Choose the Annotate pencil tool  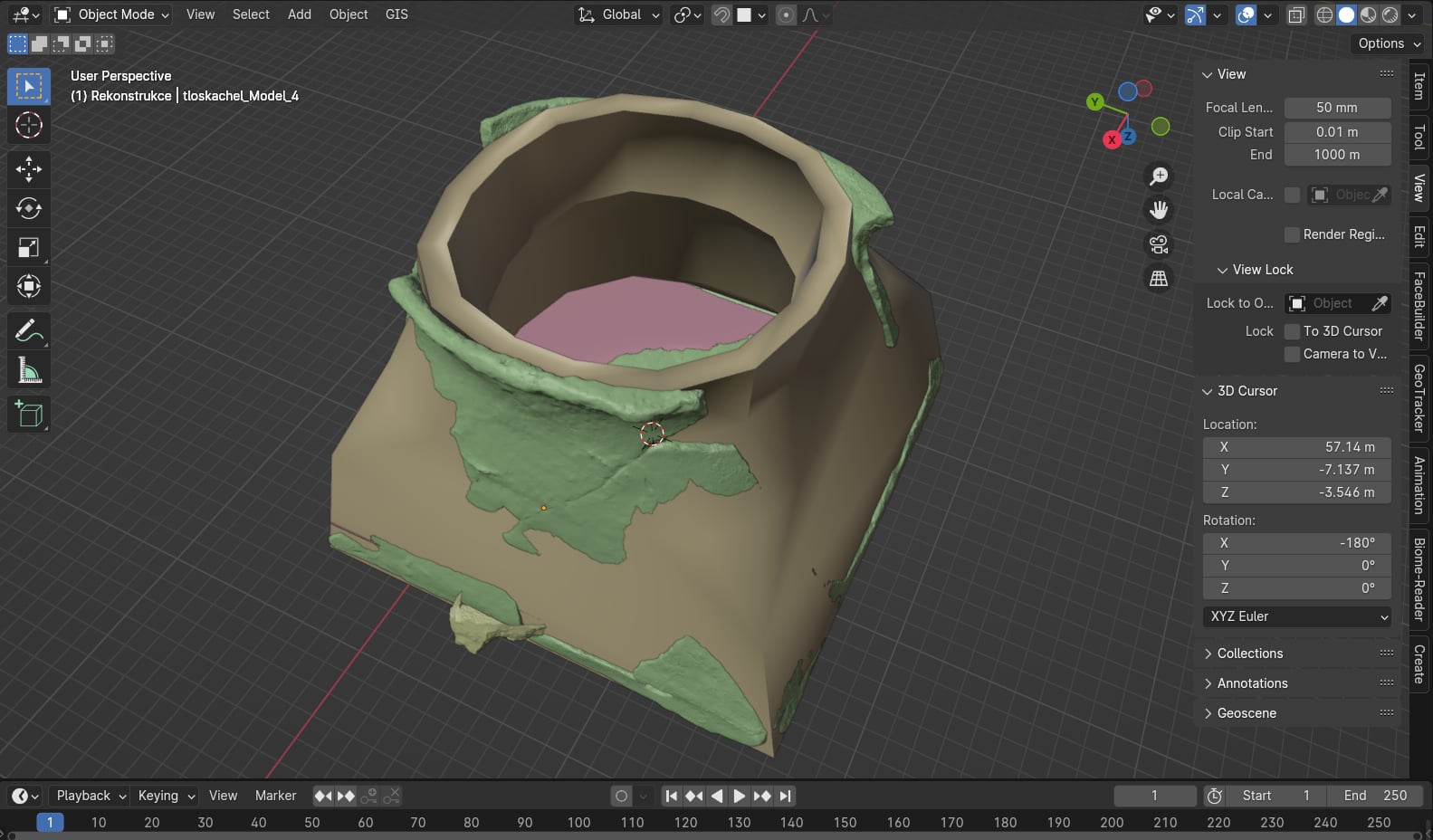click(x=29, y=331)
